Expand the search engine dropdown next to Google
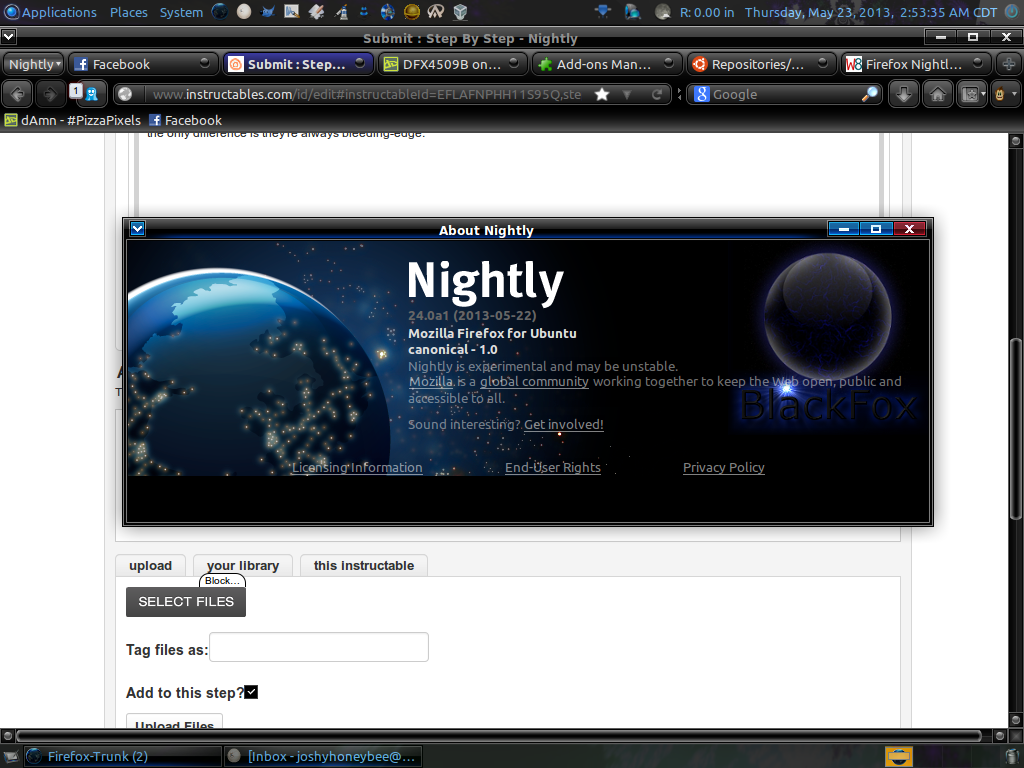Image resolution: width=1024 pixels, height=768 pixels. (703, 95)
